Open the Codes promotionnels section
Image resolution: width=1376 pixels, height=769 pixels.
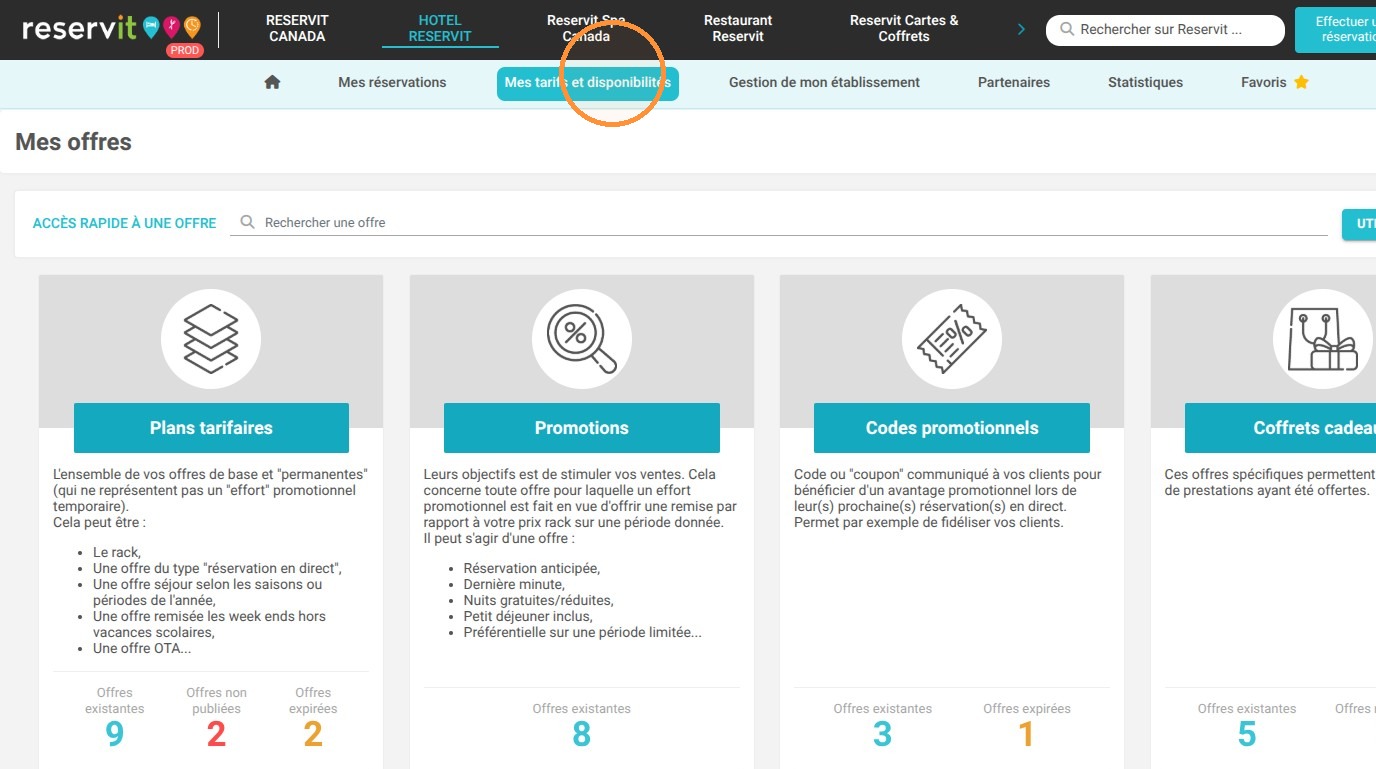[x=952, y=428]
